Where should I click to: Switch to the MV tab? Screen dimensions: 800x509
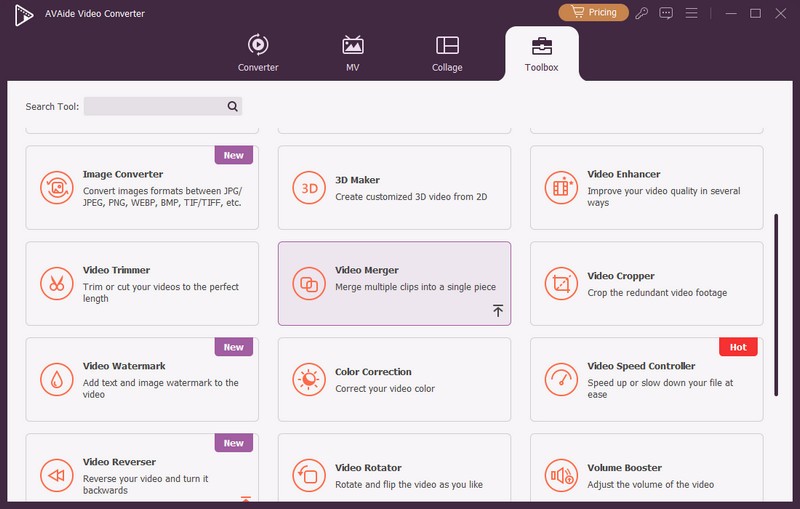(353, 53)
